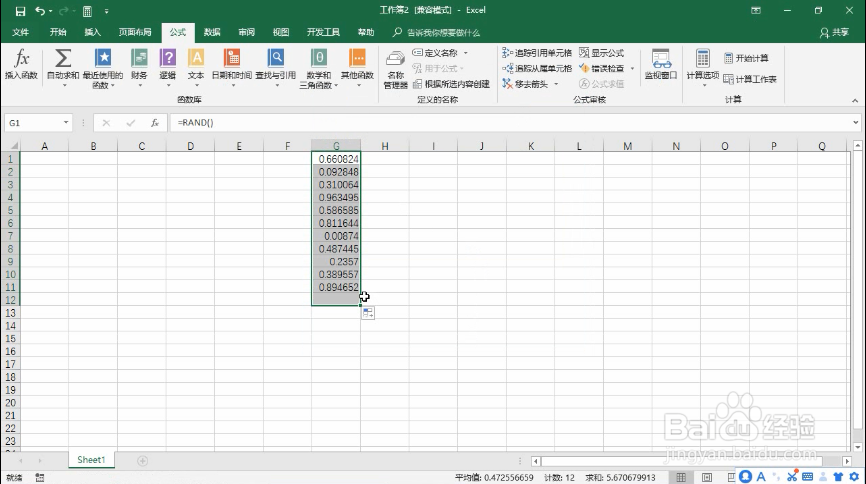866x484 pixels.
Task: Open Lookup and Reference functions
Action: coord(276,67)
